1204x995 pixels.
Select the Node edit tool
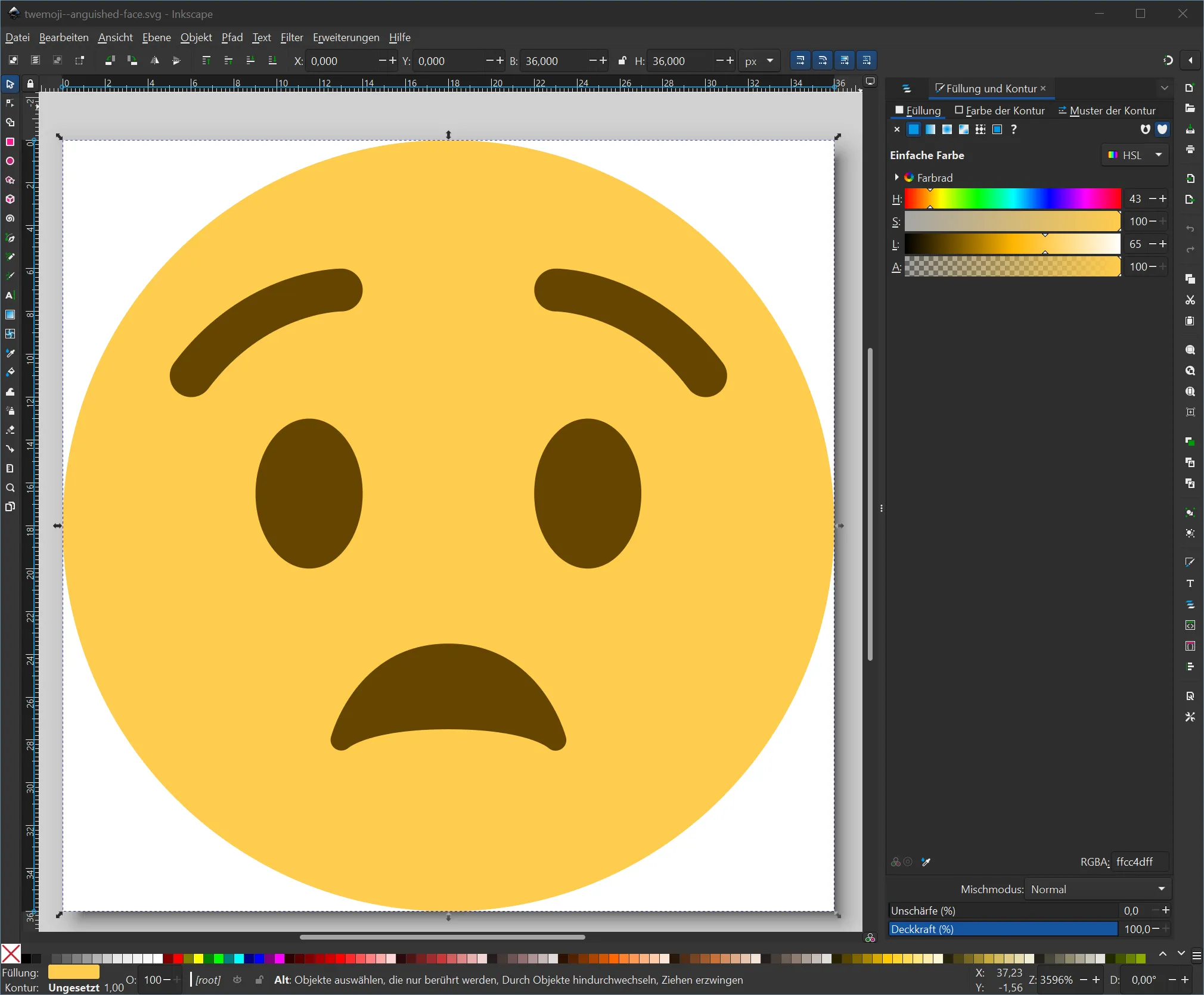click(x=10, y=103)
